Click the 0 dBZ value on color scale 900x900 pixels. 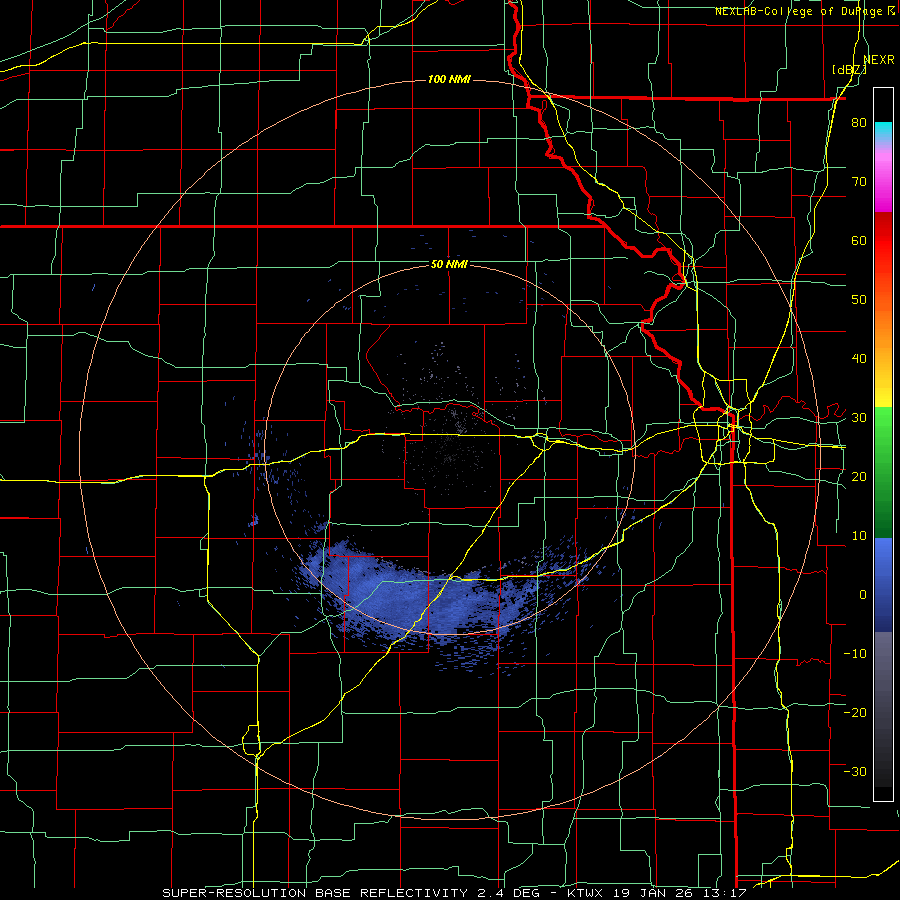coord(863,595)
